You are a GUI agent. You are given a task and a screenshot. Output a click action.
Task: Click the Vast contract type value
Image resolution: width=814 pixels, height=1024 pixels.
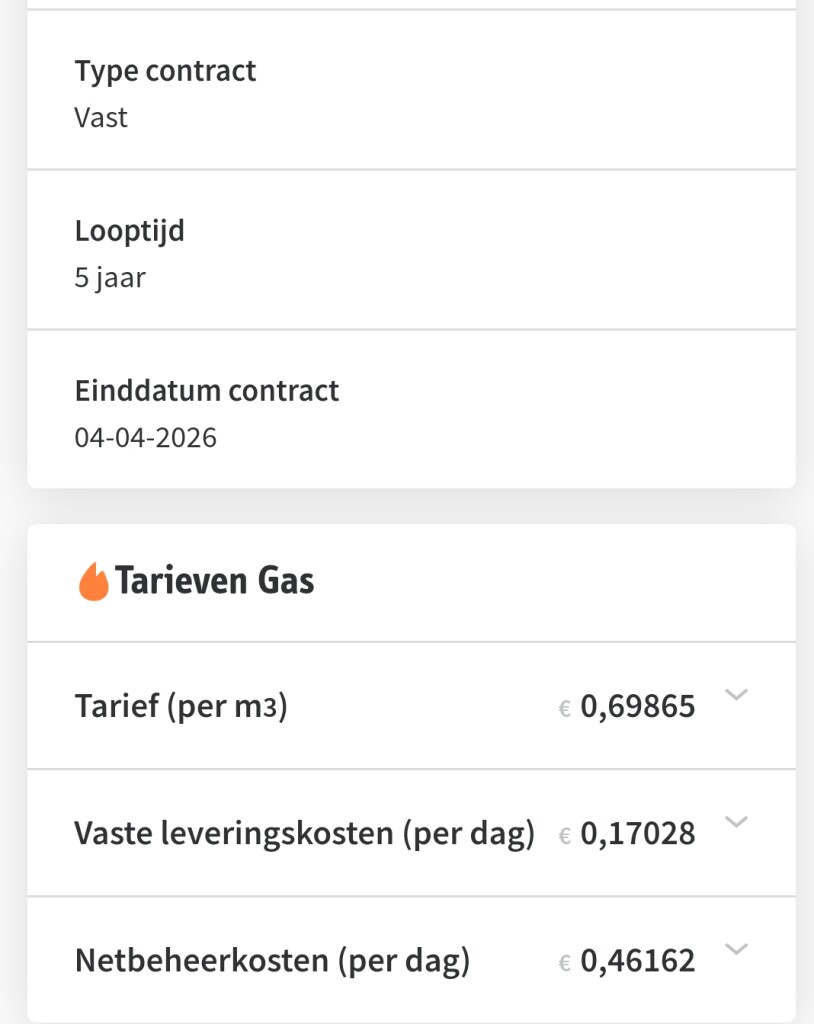tap(101, 117)
